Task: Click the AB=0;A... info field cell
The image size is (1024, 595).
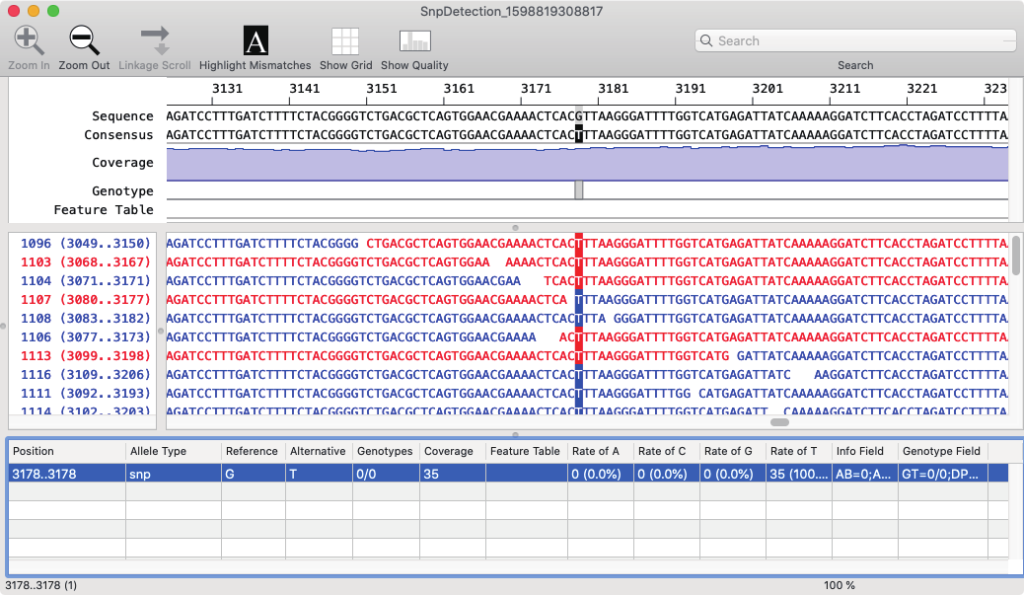Action: tap(865, 474)
